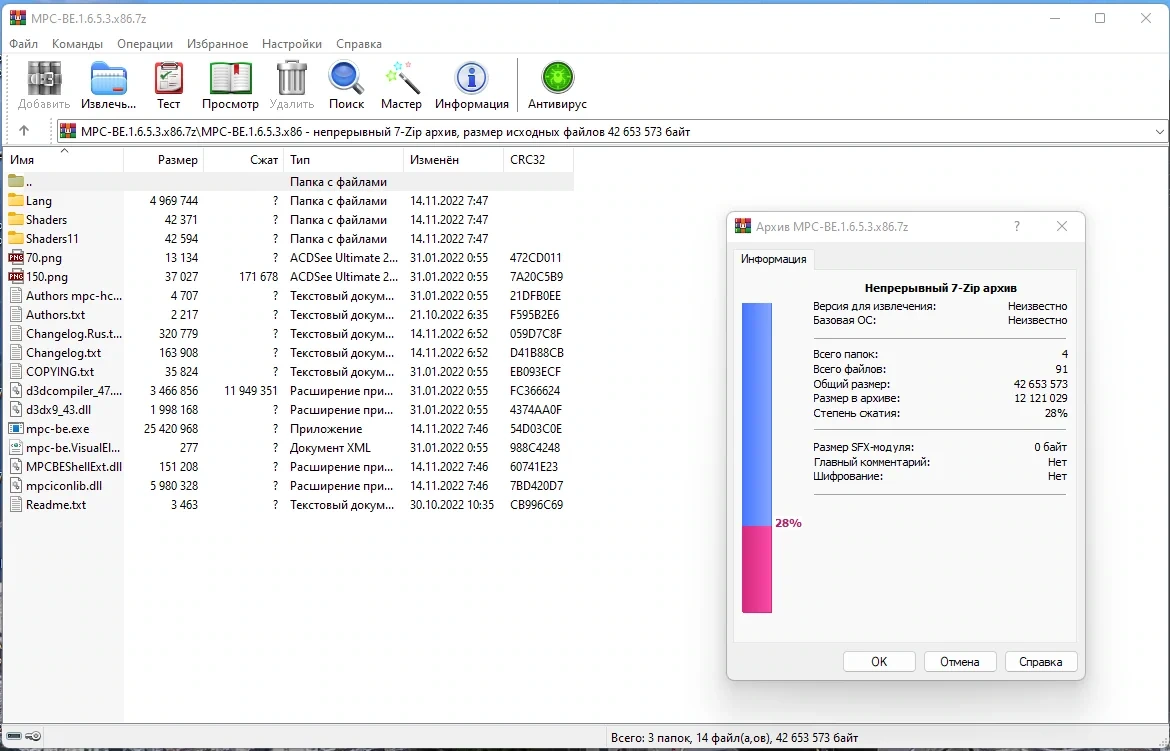This screenshot has height=751, width=1170.
Task: Select the Shaders11 folder icon
Action: (16, 238)
